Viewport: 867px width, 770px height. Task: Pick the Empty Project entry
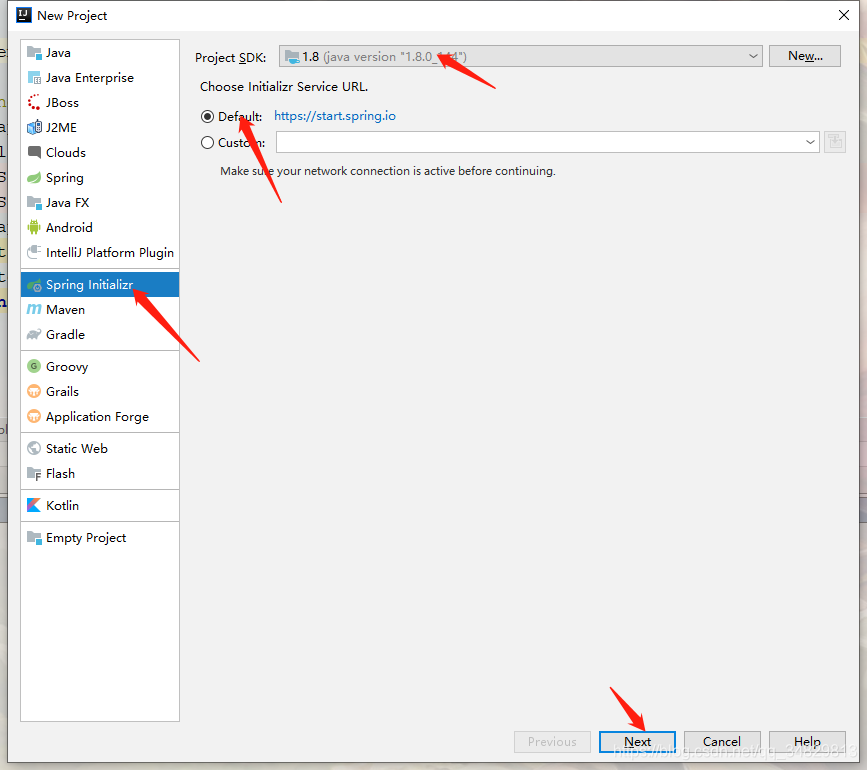point(100,538)
